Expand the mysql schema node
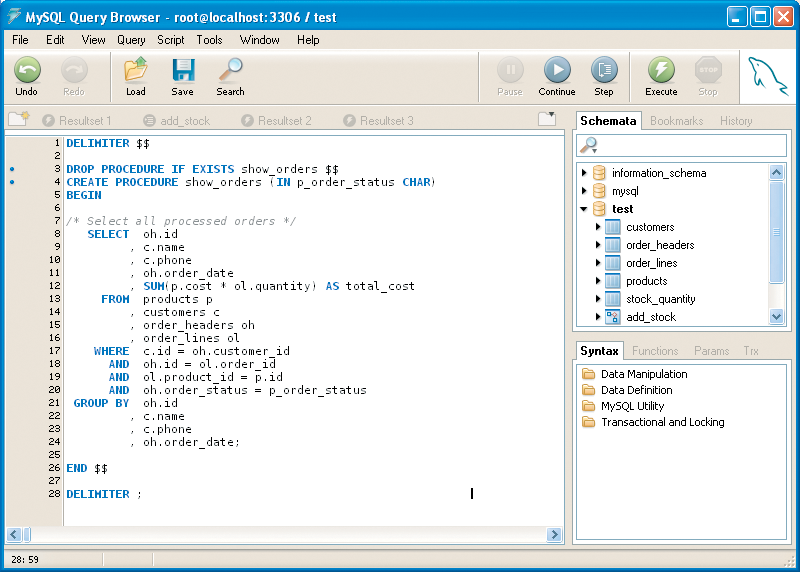The height and width of the screenshot is (572, 800). coord(584,191)
